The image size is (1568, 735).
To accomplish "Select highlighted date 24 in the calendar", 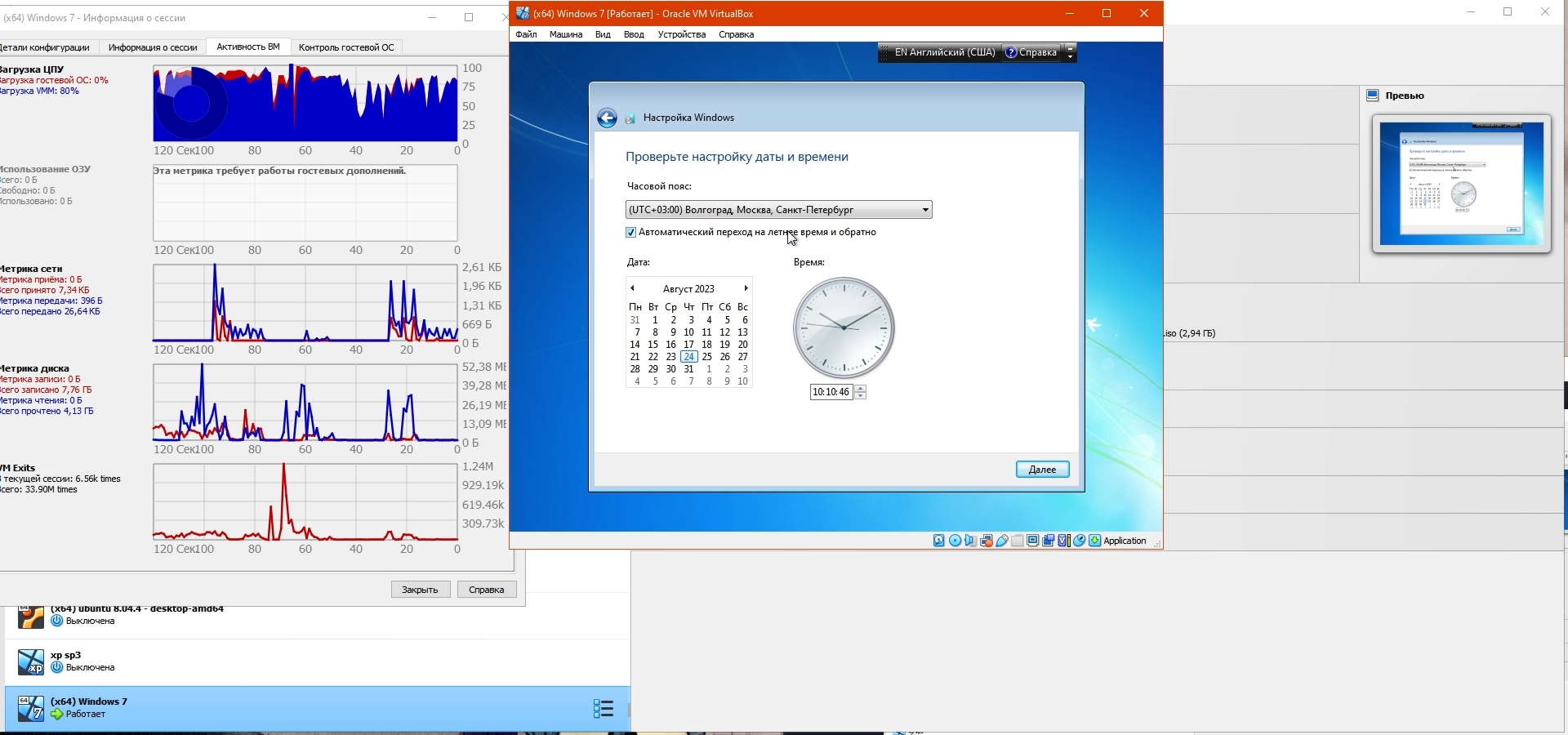I will tap(689, 357).
